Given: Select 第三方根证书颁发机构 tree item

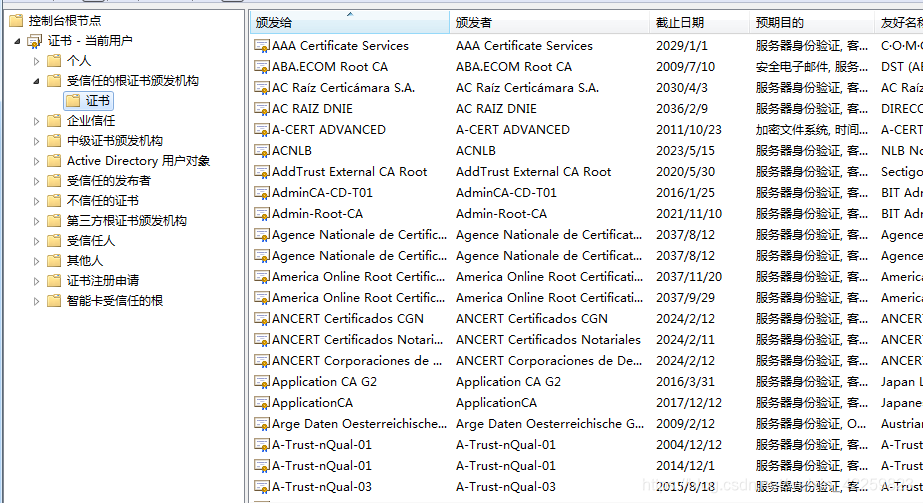Looking at the screenshot, I should tap(127, 221).
